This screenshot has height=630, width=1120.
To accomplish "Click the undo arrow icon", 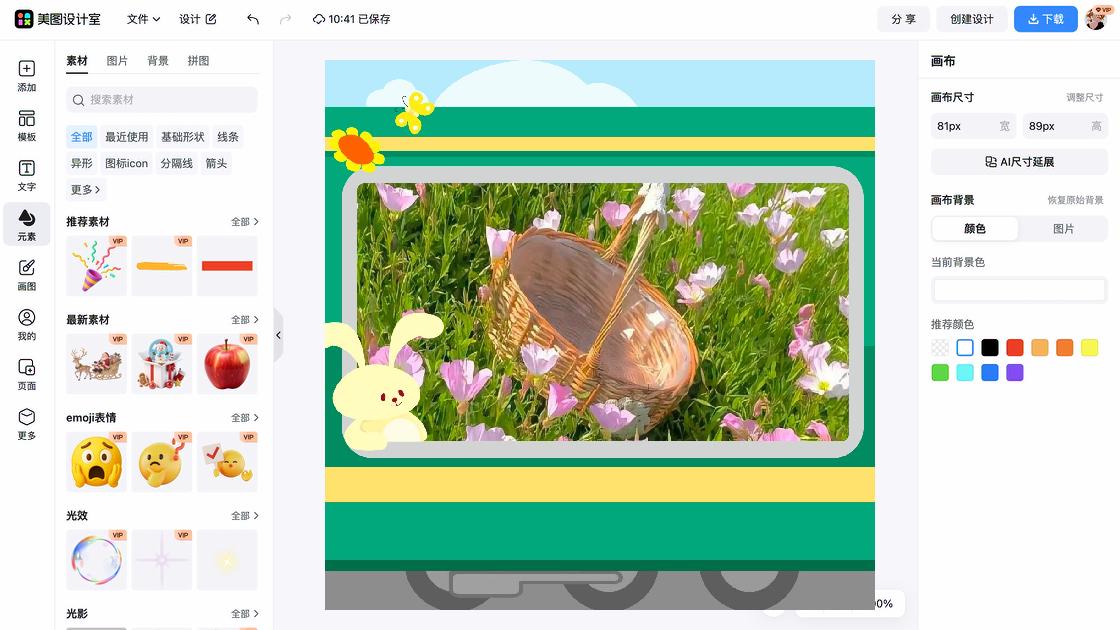I will tap(253, 19).
